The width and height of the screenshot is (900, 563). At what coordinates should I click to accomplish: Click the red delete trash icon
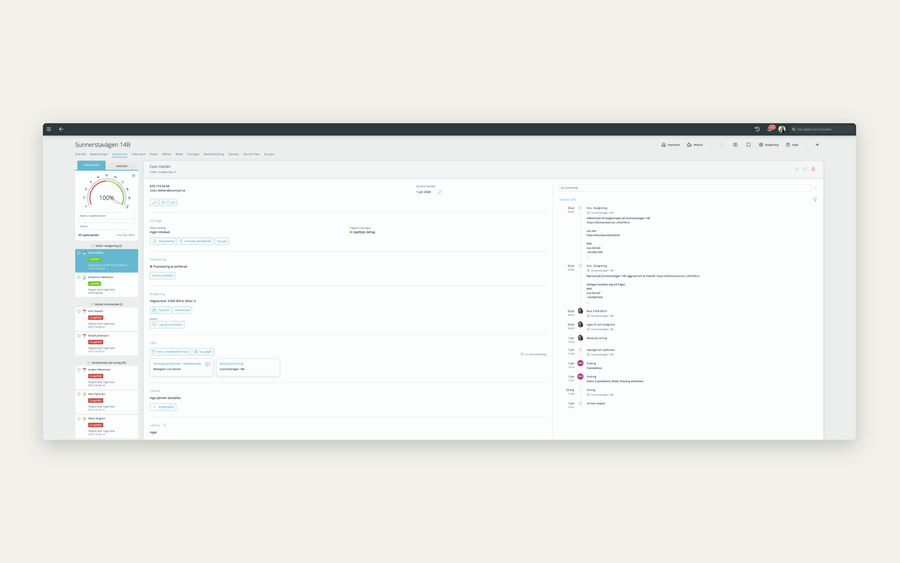click(813, 169)
